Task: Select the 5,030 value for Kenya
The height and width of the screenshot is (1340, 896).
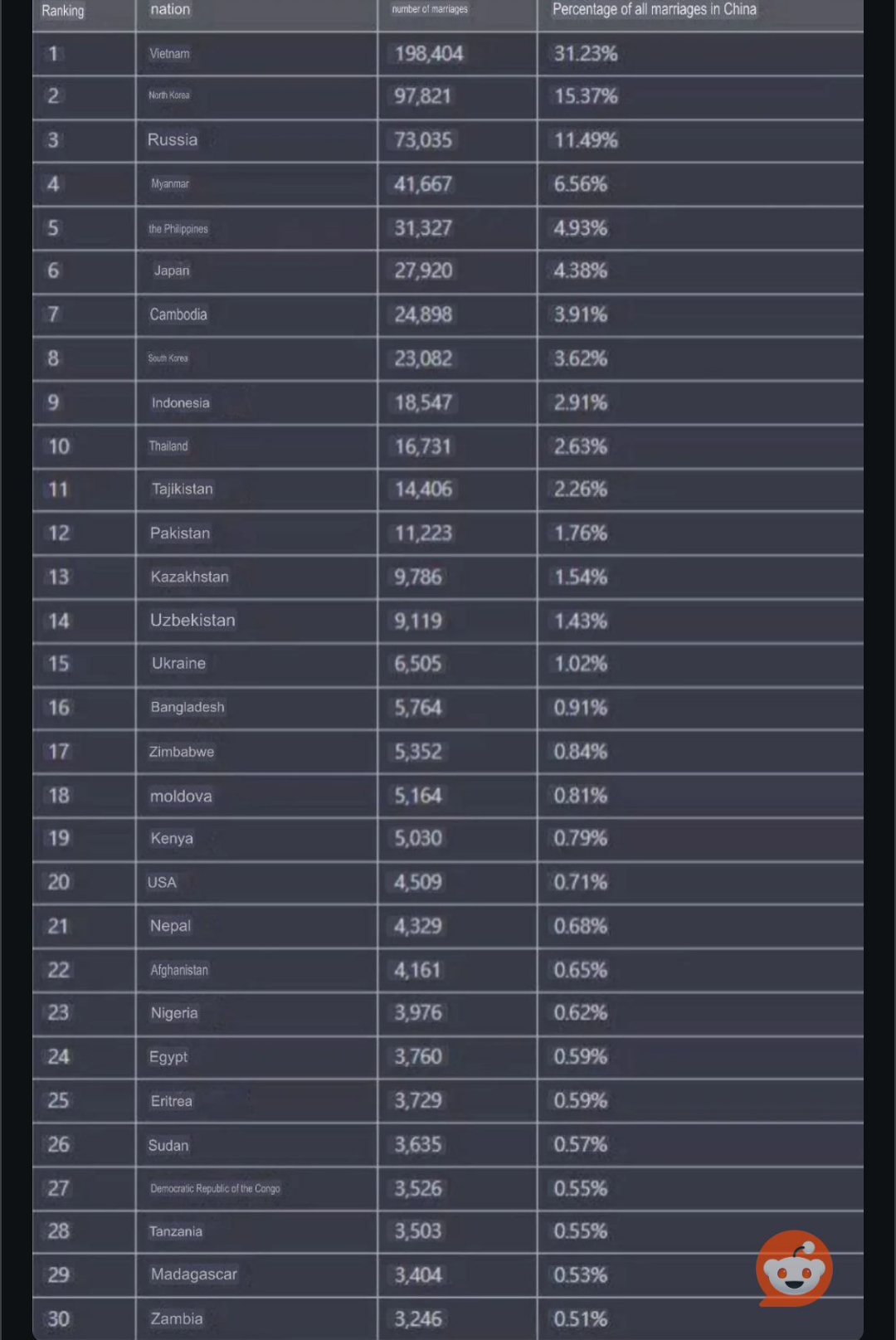Action: (x=418, y=838)
